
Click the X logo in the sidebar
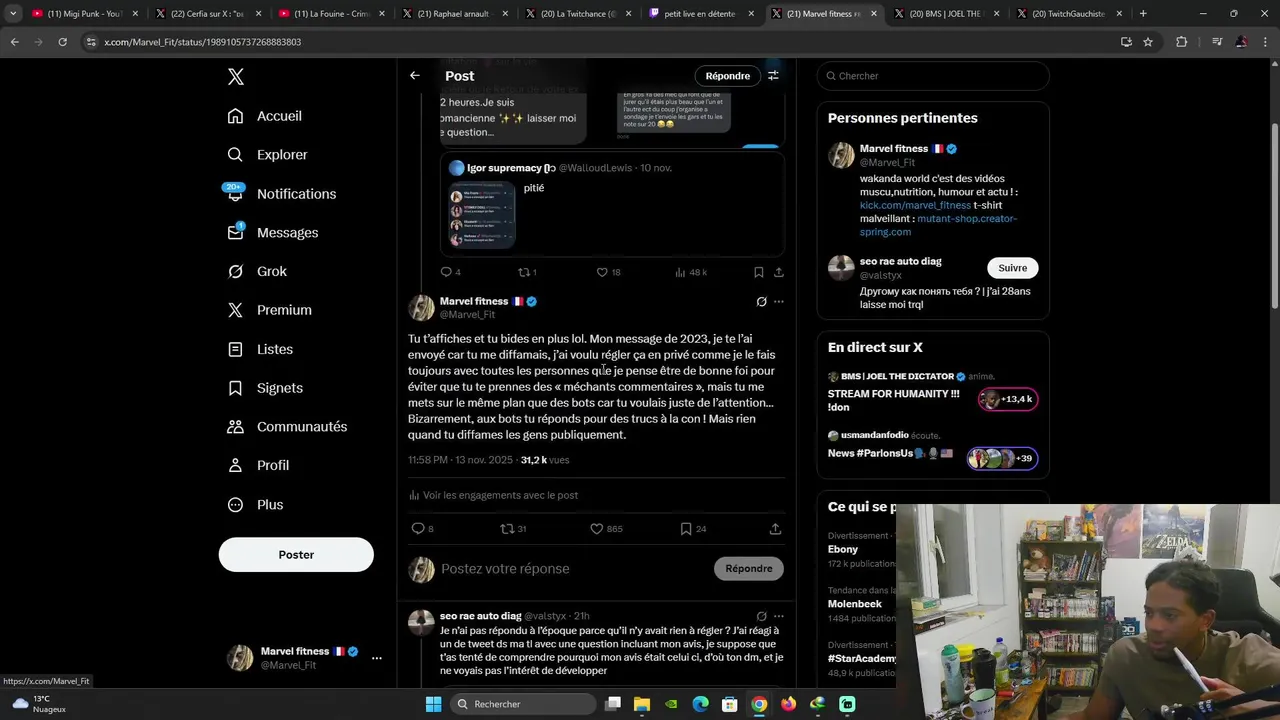pyautogui.click(x=236, y=77)
